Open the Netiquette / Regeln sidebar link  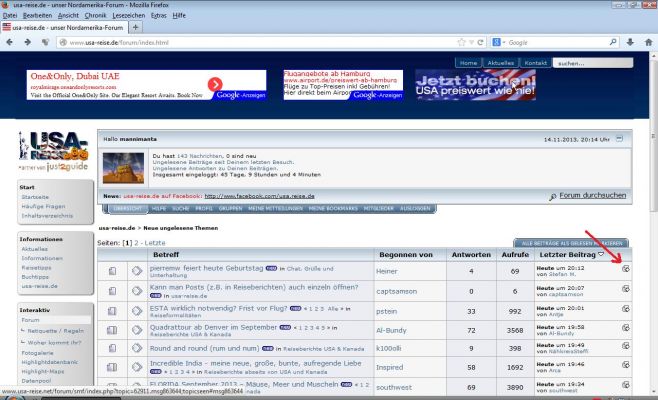click(55, 331)
